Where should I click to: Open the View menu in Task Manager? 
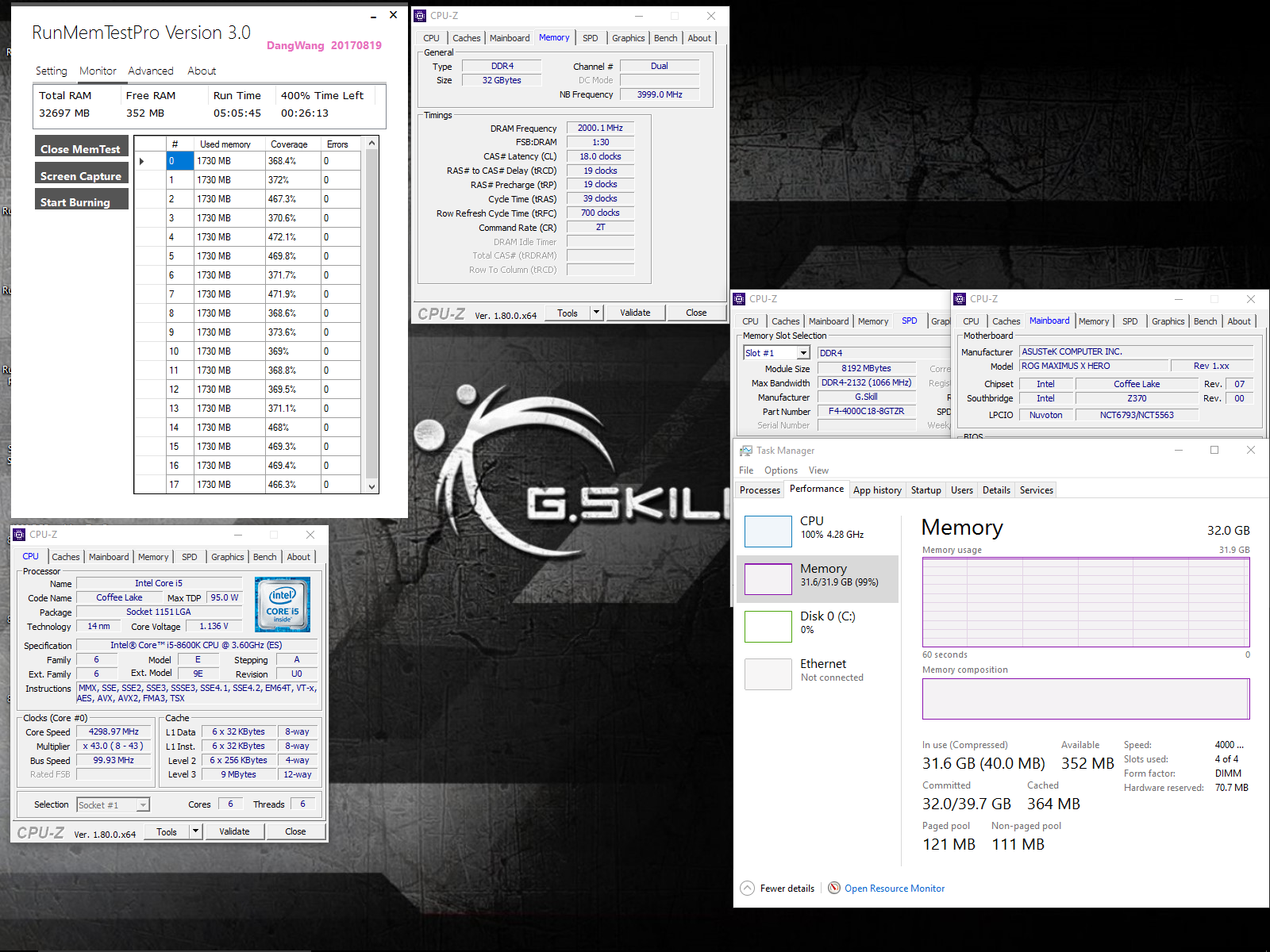tap(818, 470)
